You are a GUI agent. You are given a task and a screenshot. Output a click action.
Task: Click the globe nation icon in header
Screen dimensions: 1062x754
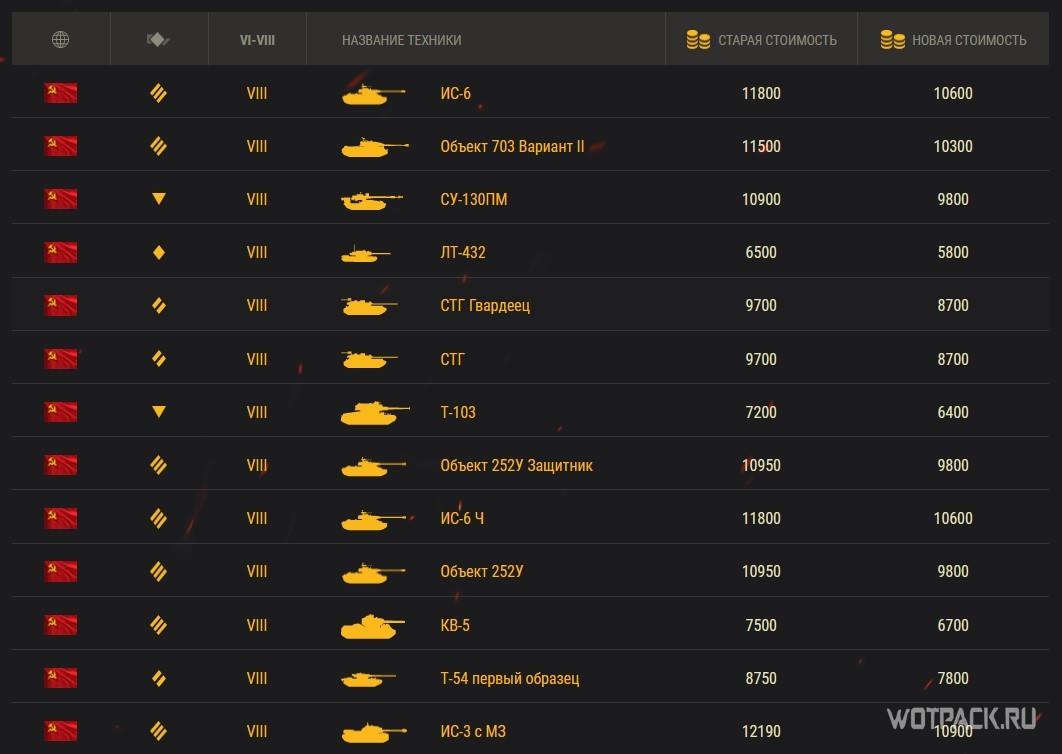pyautogui.click(x=60, y=40)
